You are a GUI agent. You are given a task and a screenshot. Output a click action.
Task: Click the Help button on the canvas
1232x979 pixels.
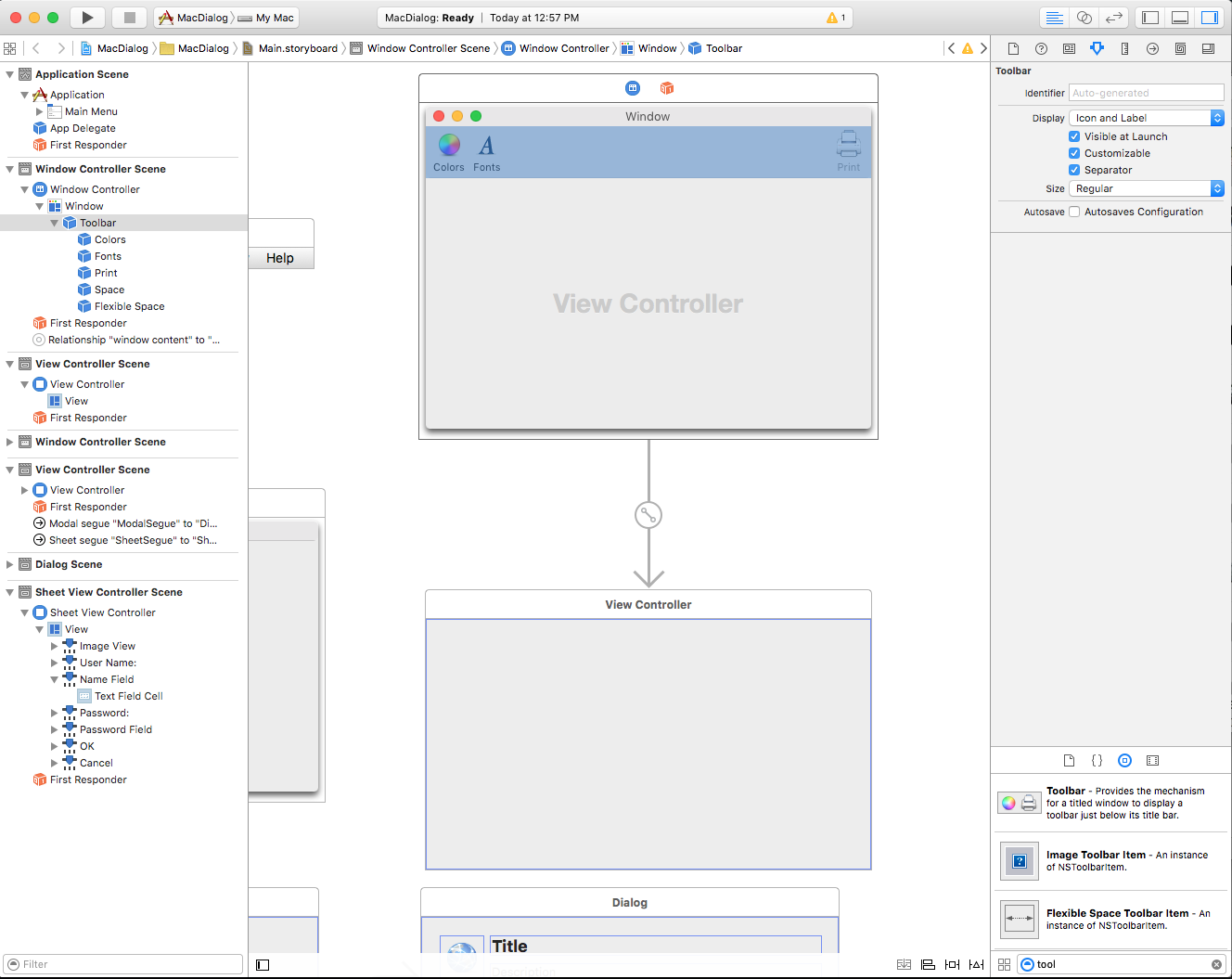coord(280,258)
